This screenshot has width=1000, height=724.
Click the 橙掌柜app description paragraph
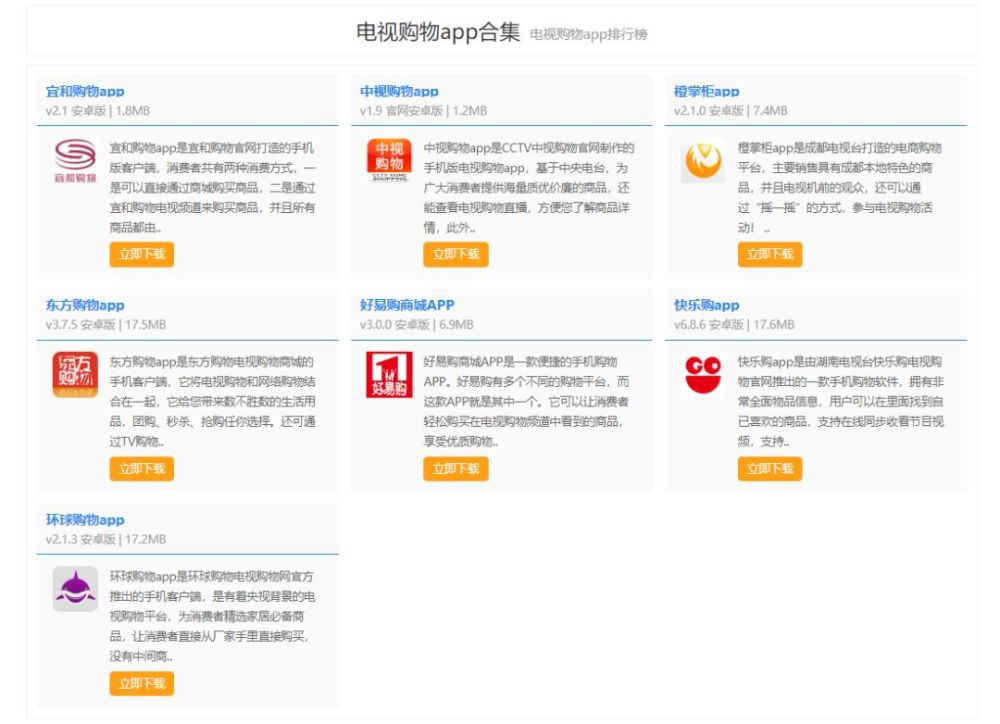click(839, 188)
